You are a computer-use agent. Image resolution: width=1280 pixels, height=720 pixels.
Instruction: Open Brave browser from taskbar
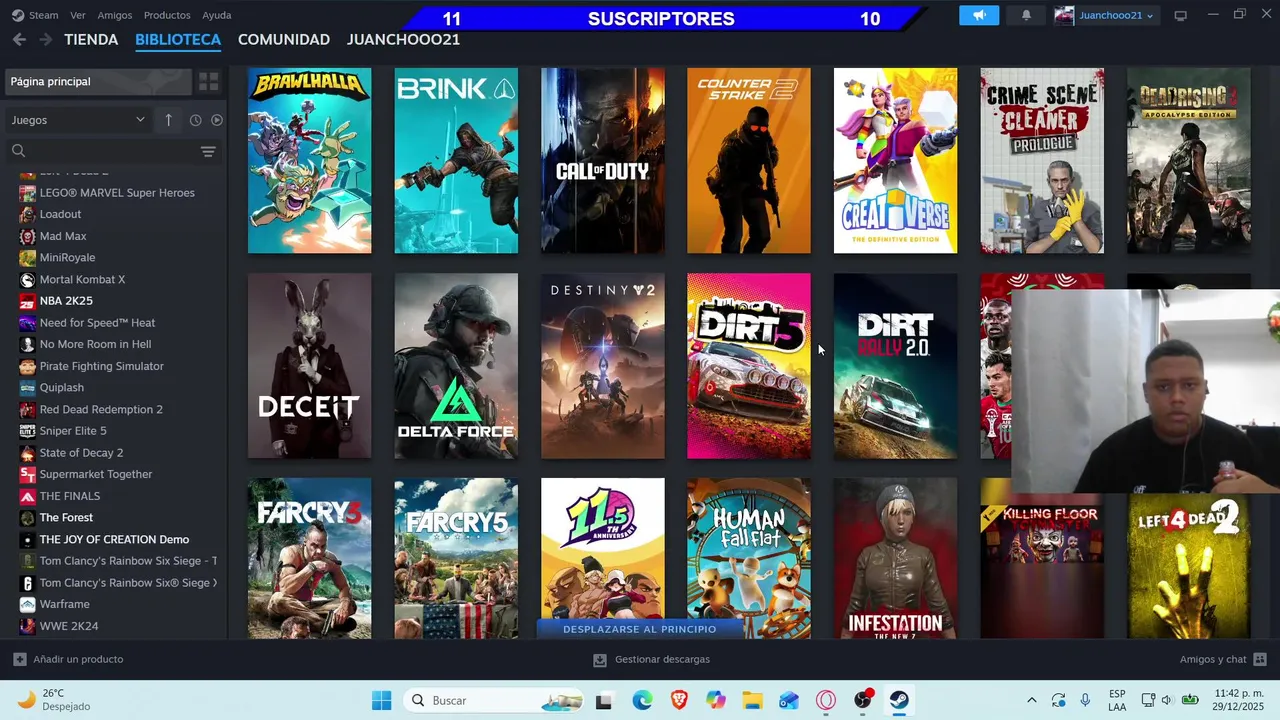(x=679, y=700)
